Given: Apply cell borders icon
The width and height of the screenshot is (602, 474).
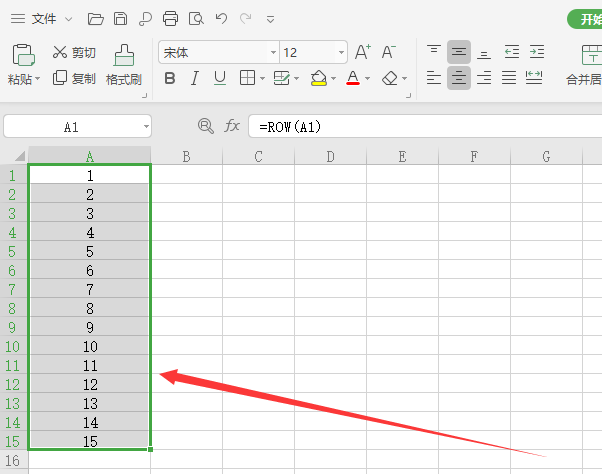Looking at the screenshot, I should tap(247, 78).
